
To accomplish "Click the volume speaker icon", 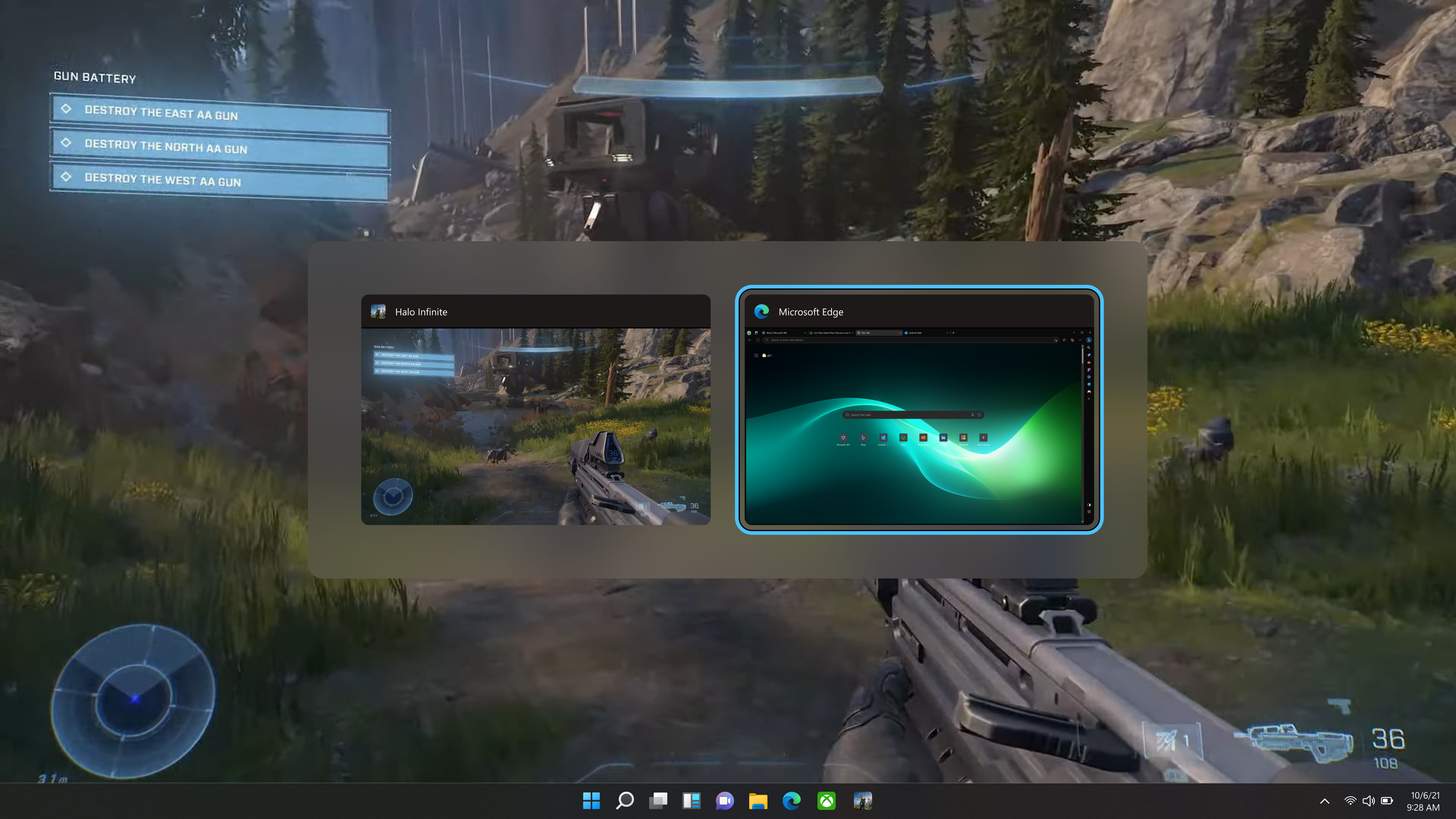I will 1368,801.
